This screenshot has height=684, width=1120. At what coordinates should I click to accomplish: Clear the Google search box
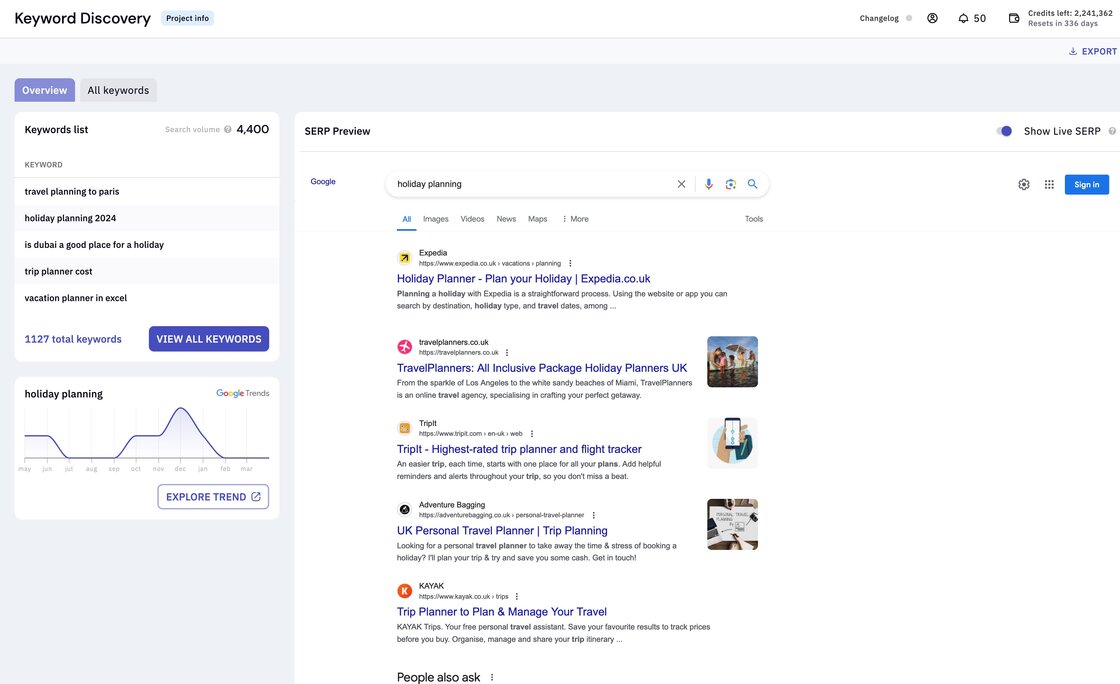point(681,184)
